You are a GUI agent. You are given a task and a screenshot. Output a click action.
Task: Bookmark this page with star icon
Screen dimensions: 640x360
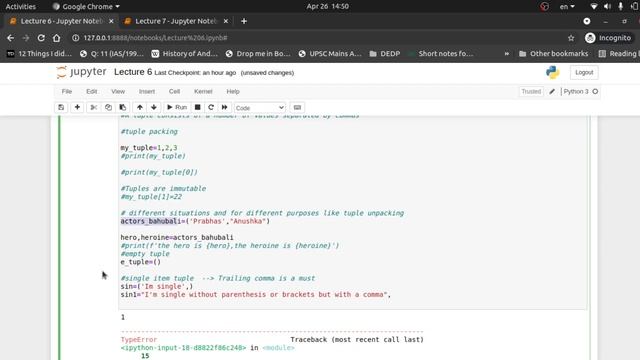571,38
